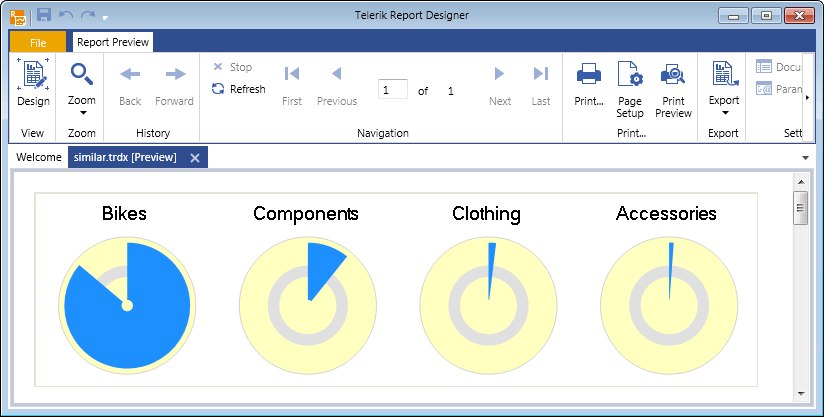This screenshot has height=417, width=824.
Task: Go Back in history
Action: 130,85
